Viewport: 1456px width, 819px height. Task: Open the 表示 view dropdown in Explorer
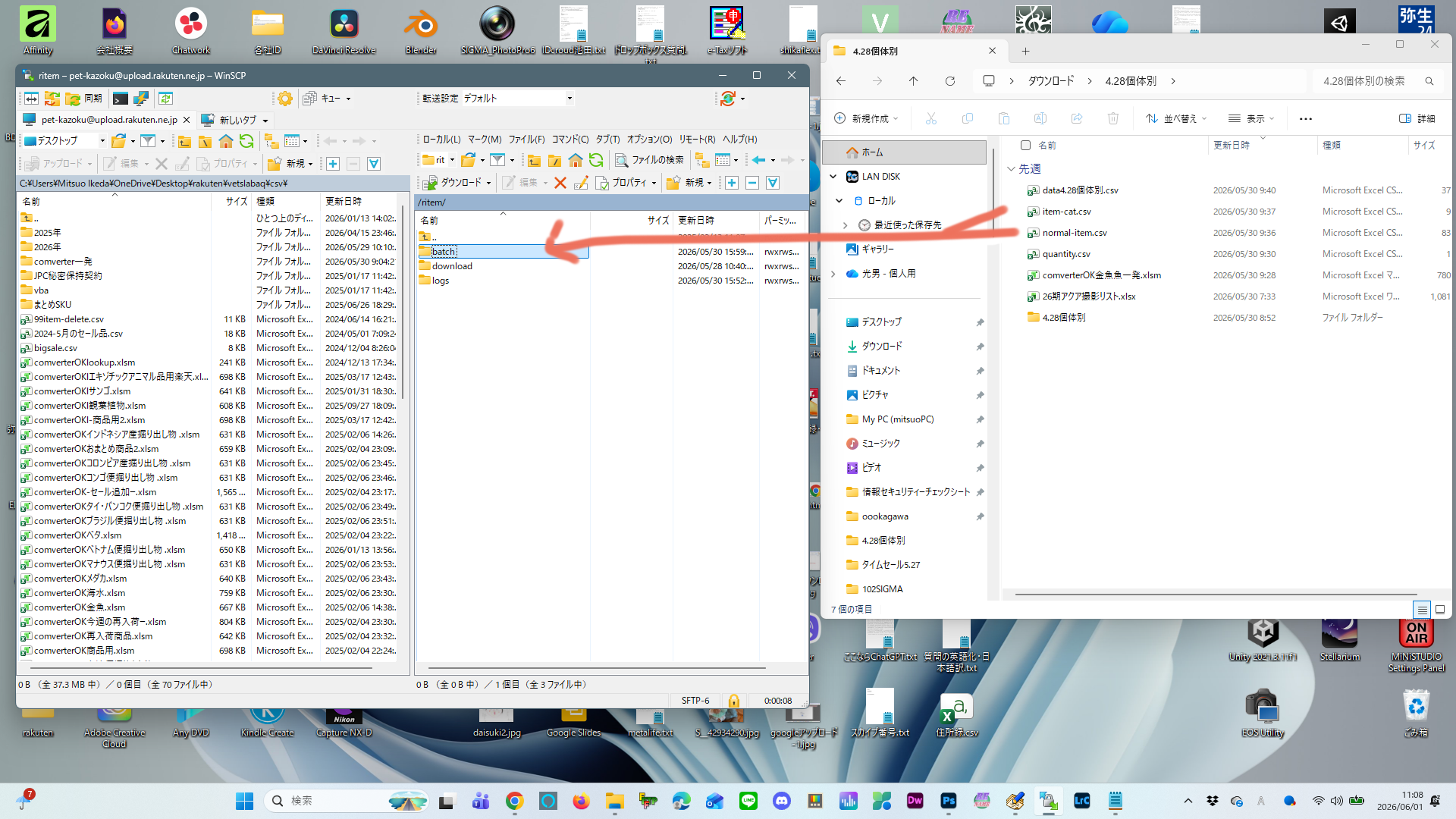pyautogui.click(x=1252, y=119)
